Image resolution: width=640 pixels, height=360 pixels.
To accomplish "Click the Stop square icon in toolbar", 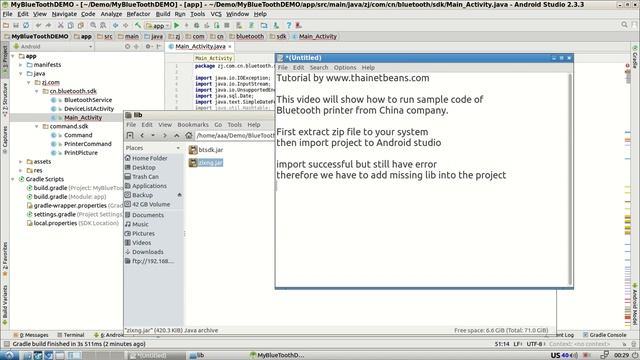I will point(227,25).
